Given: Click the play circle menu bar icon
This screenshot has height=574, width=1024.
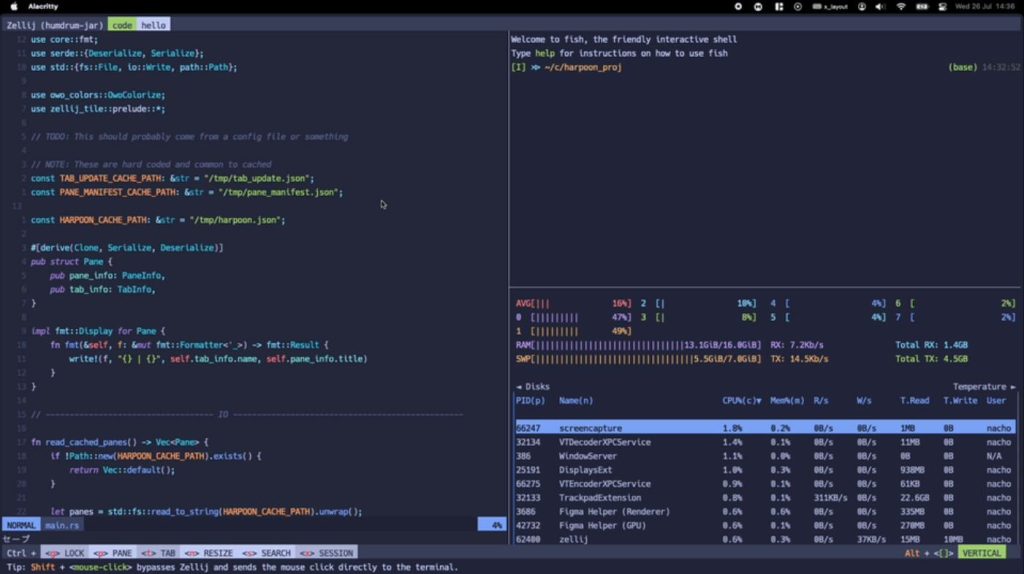Looking at the screenshot, I should coord(797,7).
